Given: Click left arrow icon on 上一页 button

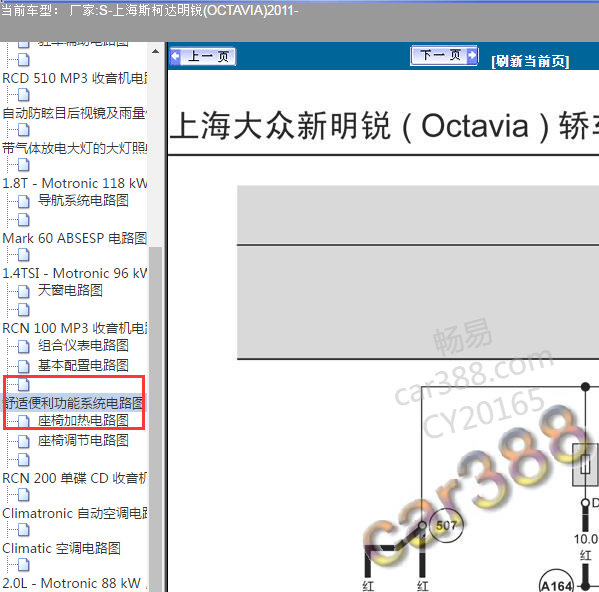Looking at the screenshot, I should (175, 57).
